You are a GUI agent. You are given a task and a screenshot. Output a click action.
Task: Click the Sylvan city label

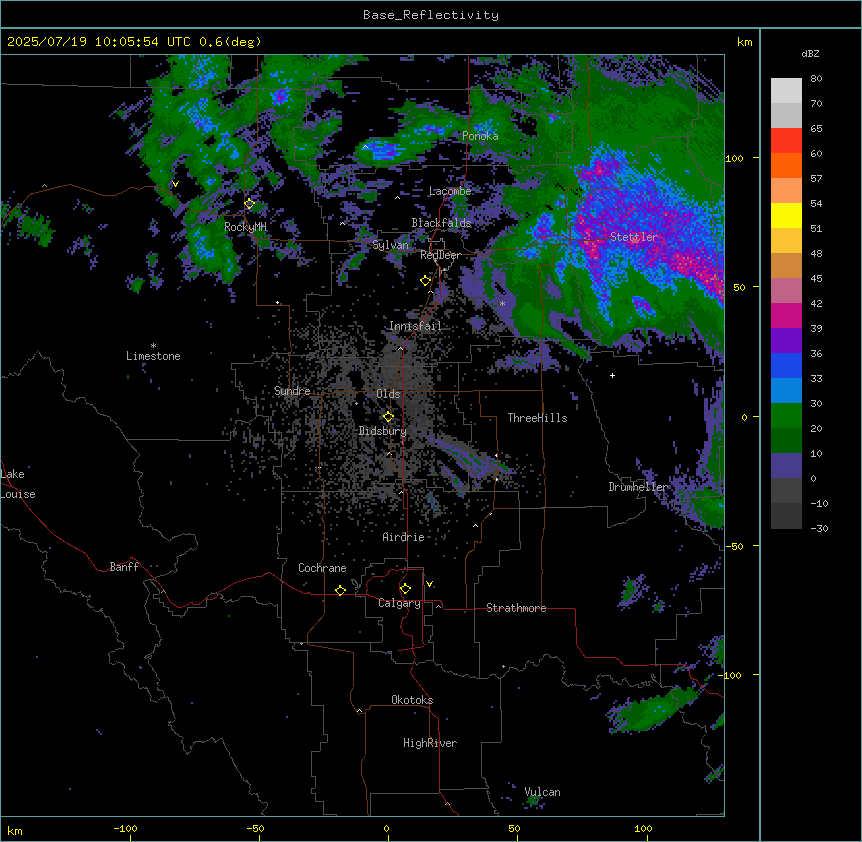390,245
